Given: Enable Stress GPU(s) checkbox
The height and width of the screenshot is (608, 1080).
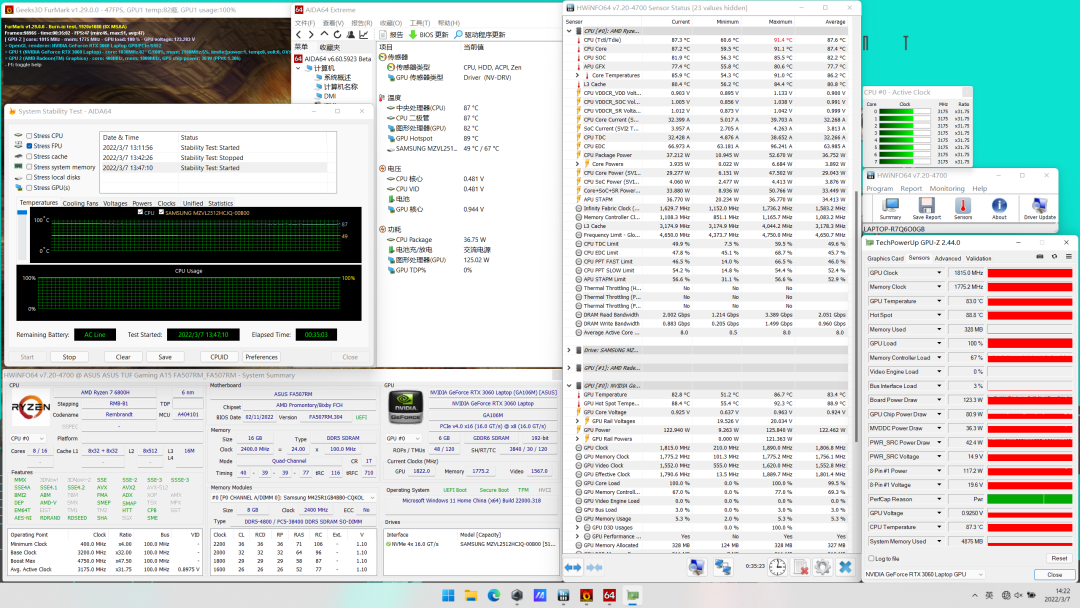Looking at the screenshot, I should point(29,187).
